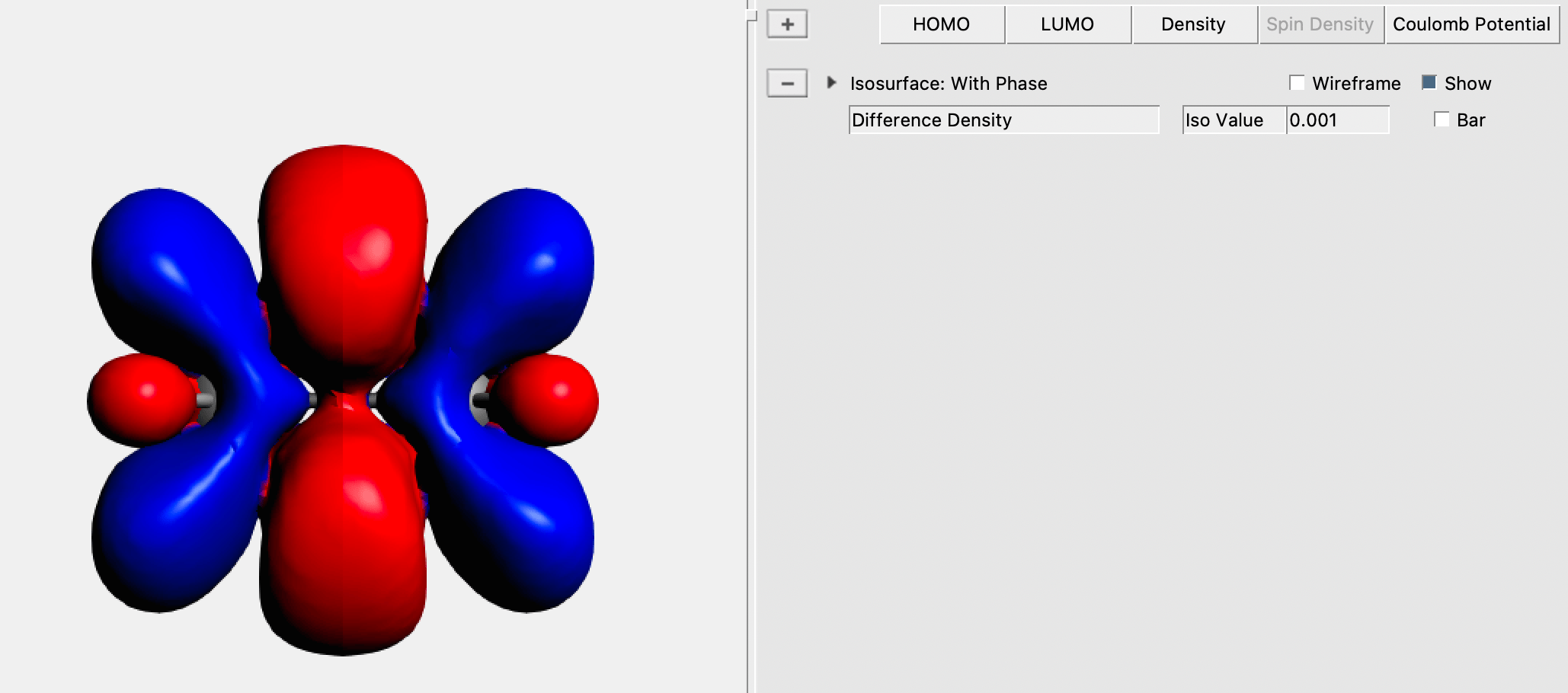The image size is (1568, 693).
Task: Show the Coulomb Potential surface
Action: [1472, 24]
